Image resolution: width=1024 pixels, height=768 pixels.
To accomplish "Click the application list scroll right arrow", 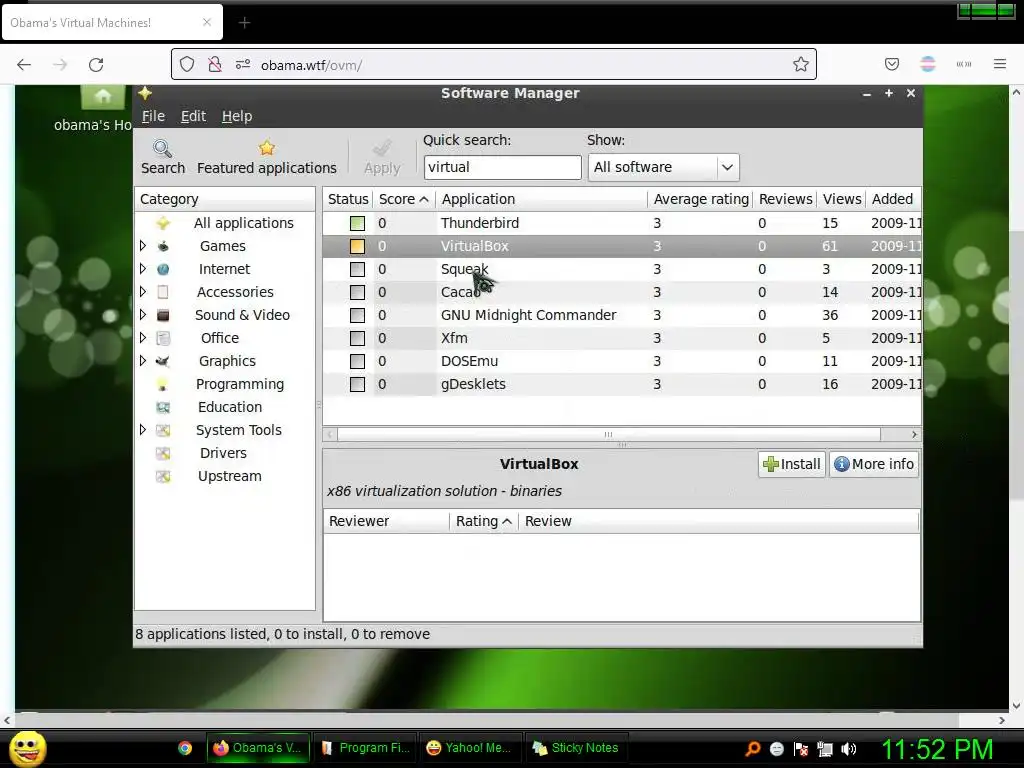I will pos(914,434).
